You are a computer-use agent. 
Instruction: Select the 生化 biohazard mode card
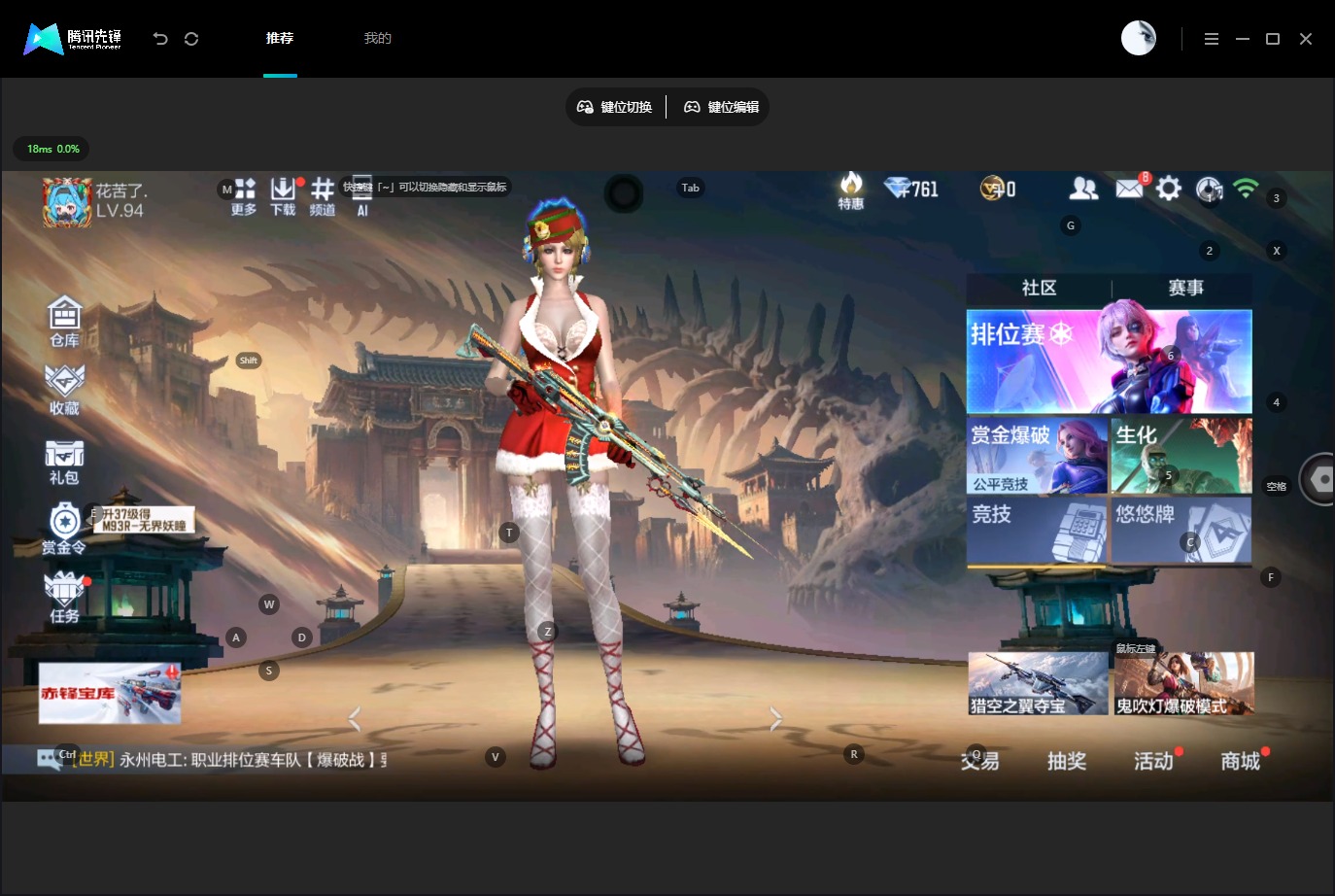[x=1181, y=456]
